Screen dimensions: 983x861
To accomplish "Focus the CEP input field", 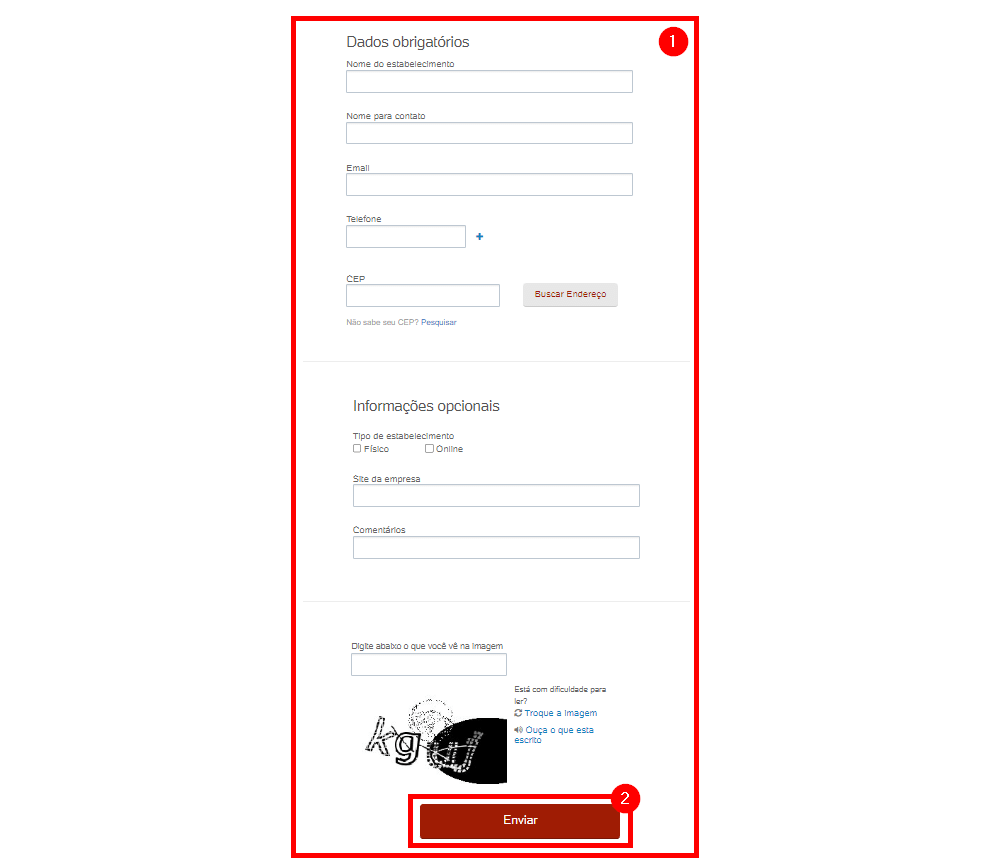I will click(423, 295).
